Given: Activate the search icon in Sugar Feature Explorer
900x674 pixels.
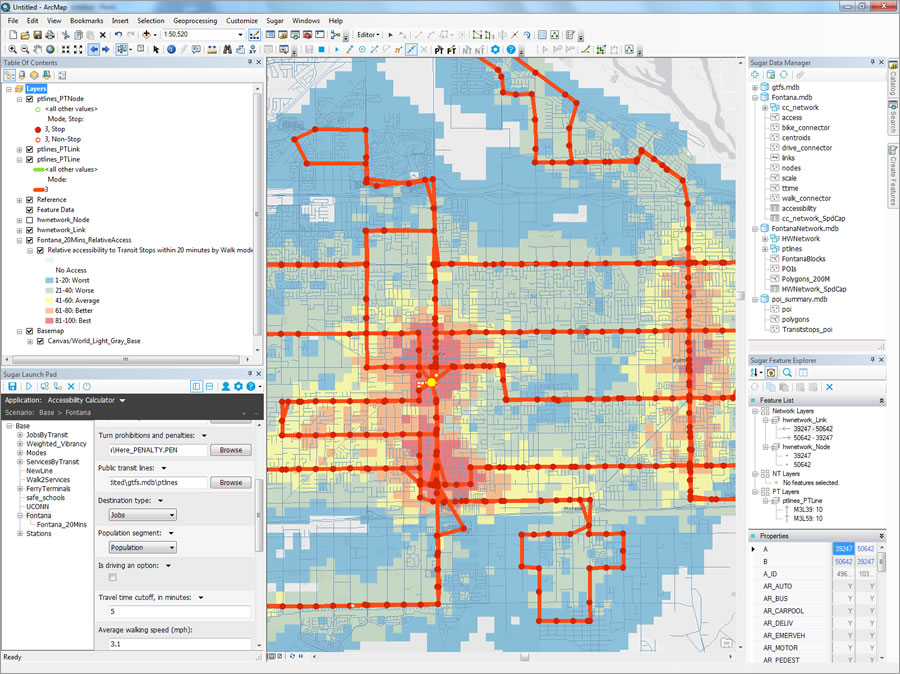Looking at the screenshot, I should [x=787, y=372].
